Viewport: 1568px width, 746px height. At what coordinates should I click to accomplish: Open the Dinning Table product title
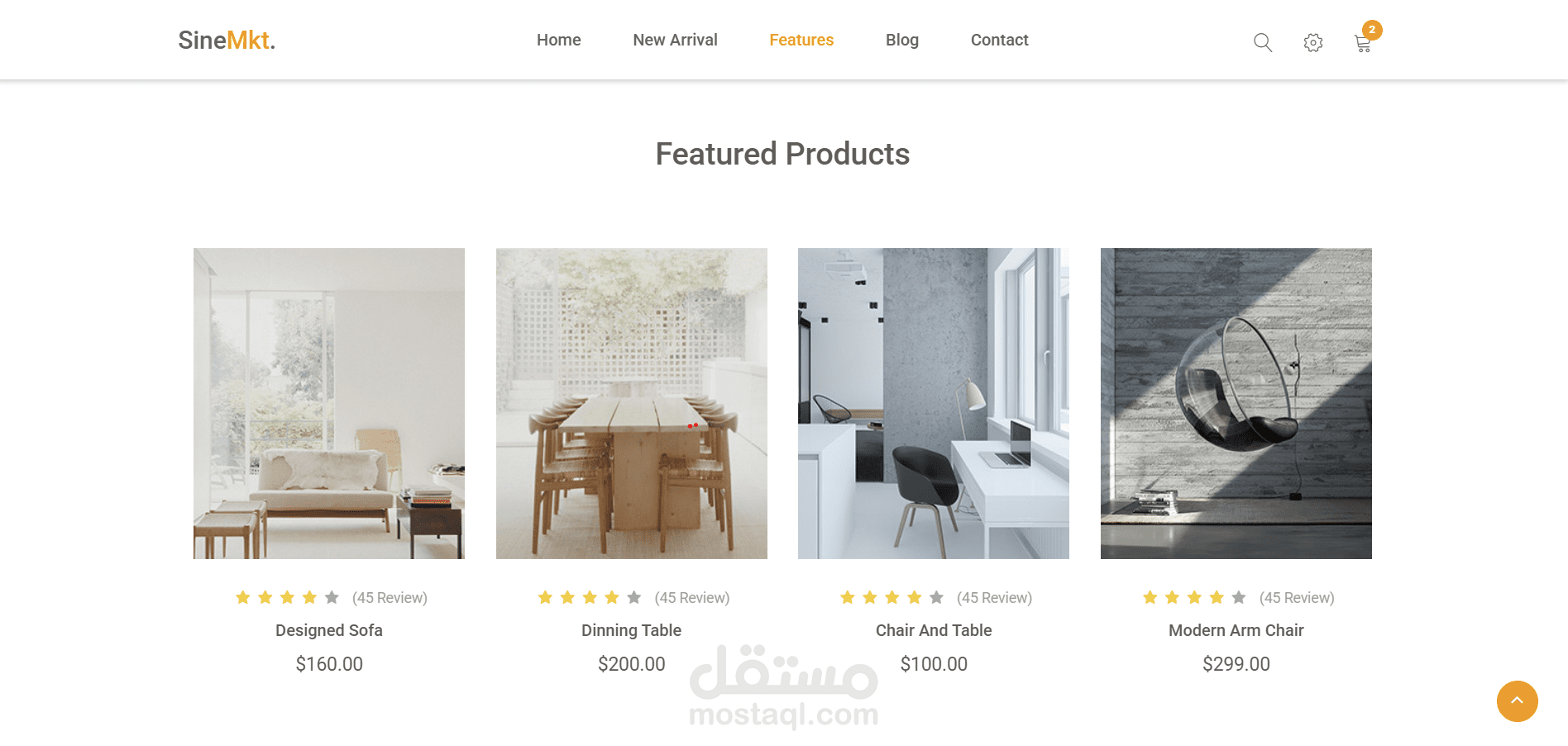(x=631, y=630)
